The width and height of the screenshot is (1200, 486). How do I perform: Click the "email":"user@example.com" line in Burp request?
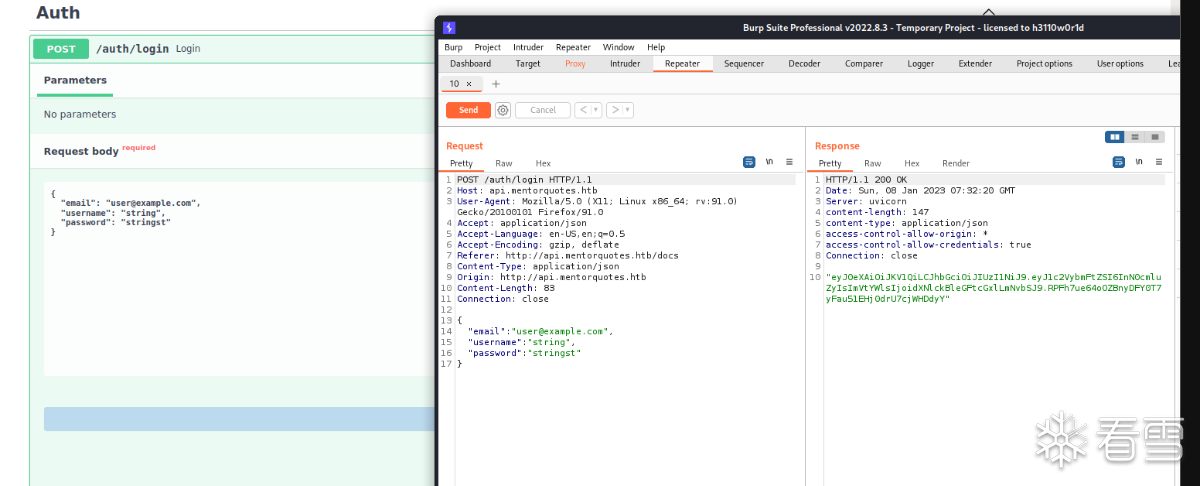pyautogui.click(x=540, y=331)
